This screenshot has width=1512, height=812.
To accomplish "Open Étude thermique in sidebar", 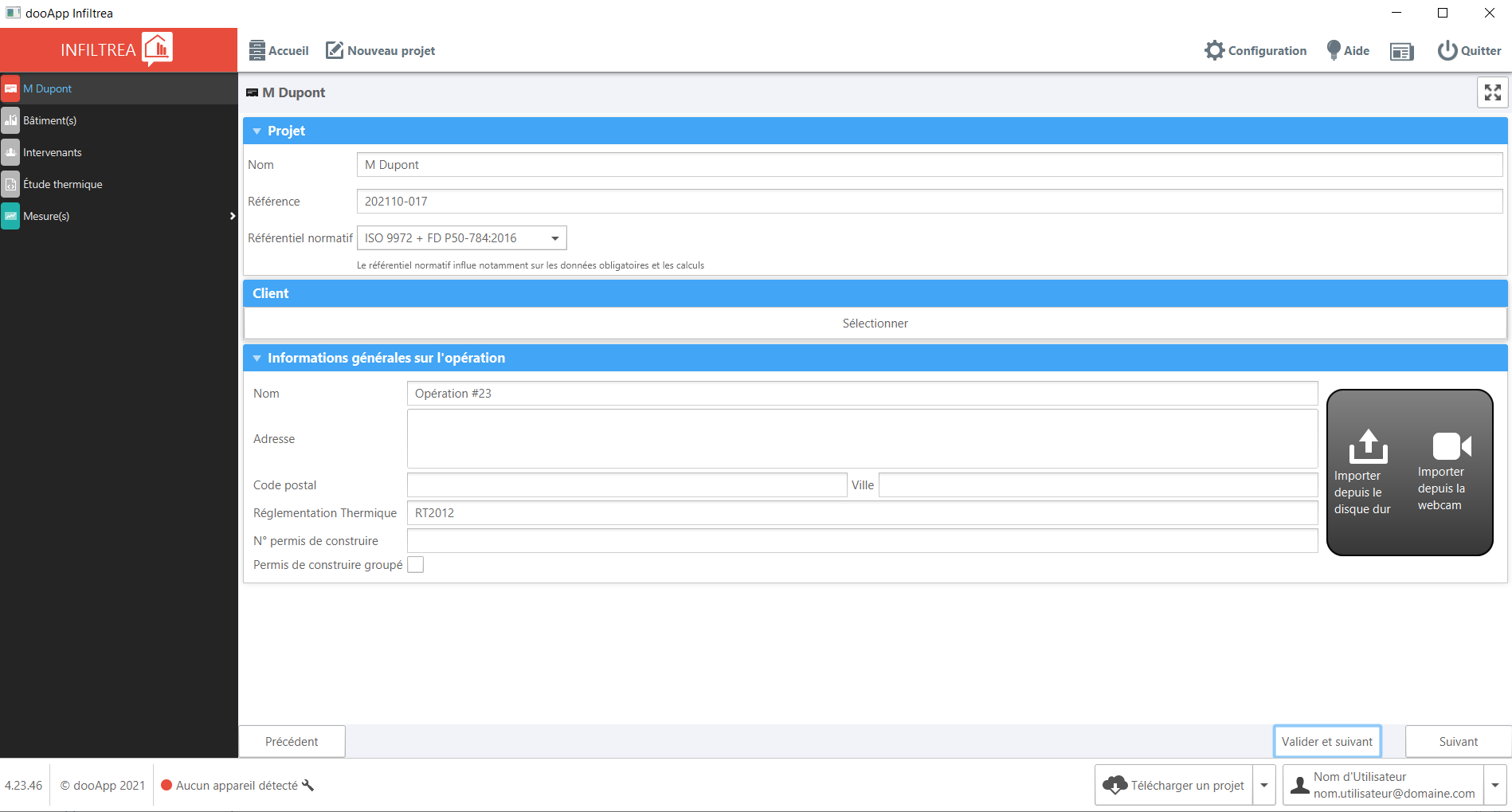I will [119, 184].
